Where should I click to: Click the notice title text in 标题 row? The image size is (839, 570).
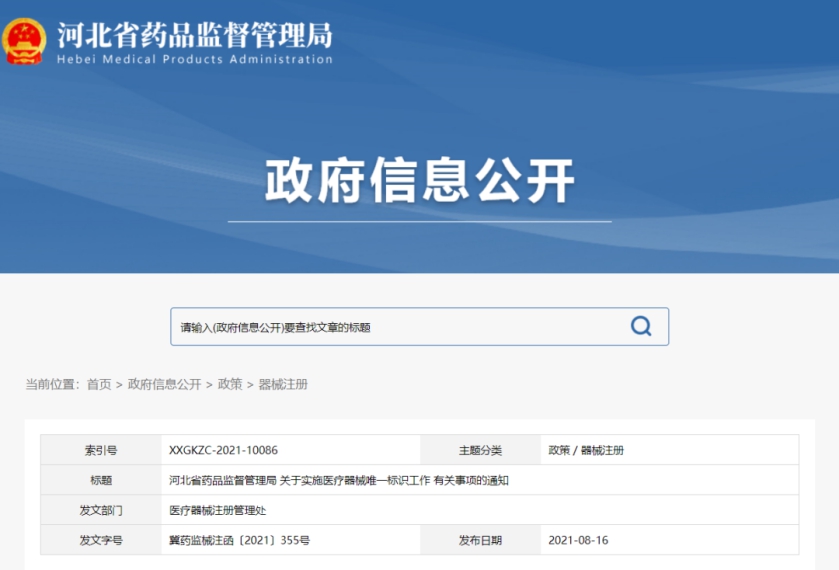point(339,480)
